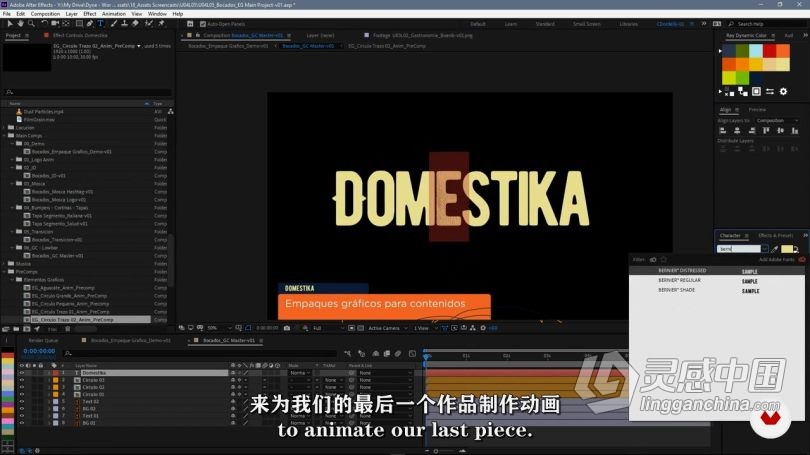
Task: Click the Character fill color swatch
Action: (787, 249)
